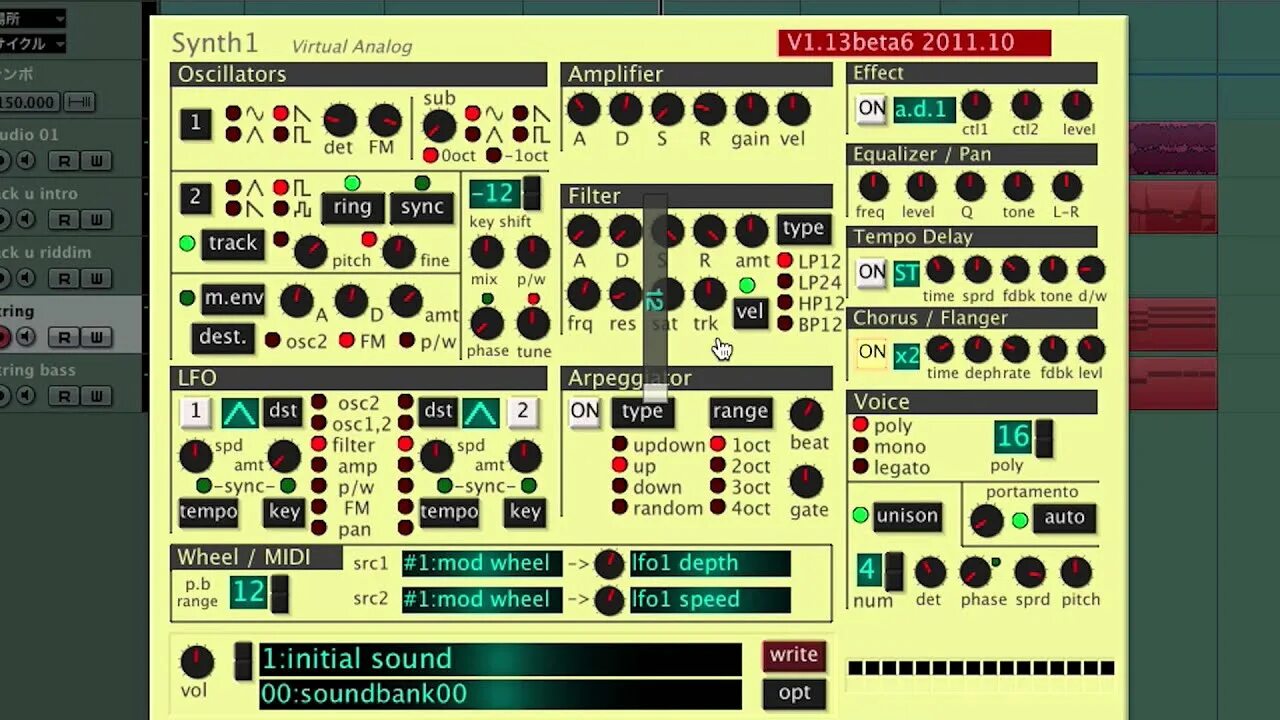Click the arpeggiator gate knob
This screenshot has width=1280, height=720.
tap(806, 482)
